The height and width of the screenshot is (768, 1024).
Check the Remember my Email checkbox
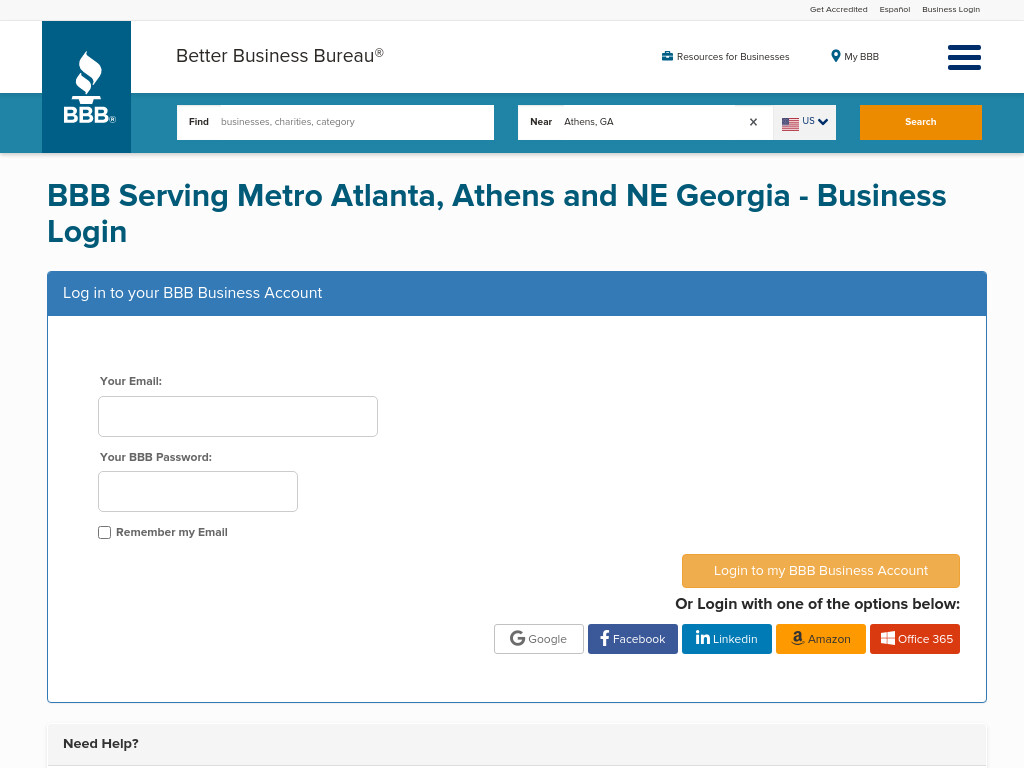pos(104,532)
